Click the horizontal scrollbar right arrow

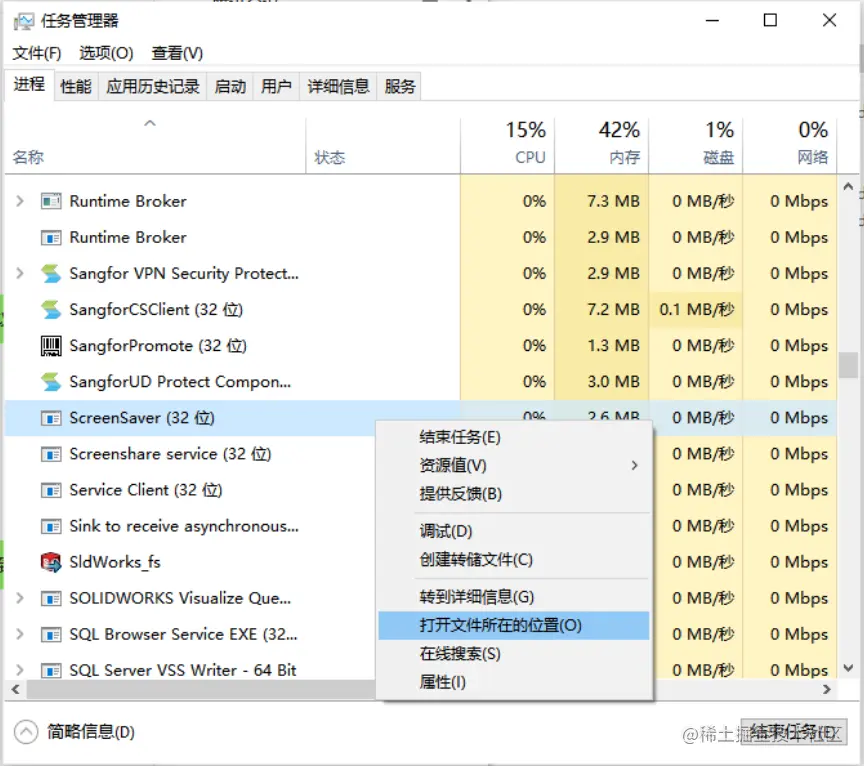point(827,689)
